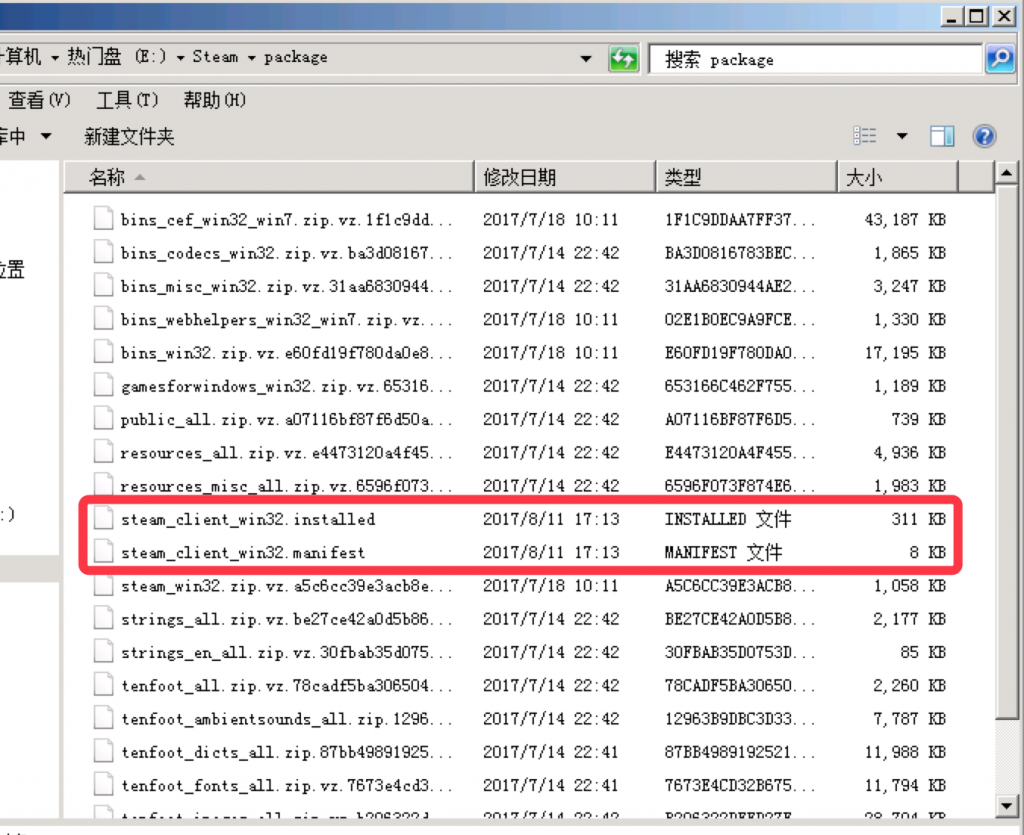Select file icon of steam_win32.zip.vz
The height and width of the screenshot is (835, 1024).
click(103, 584)
